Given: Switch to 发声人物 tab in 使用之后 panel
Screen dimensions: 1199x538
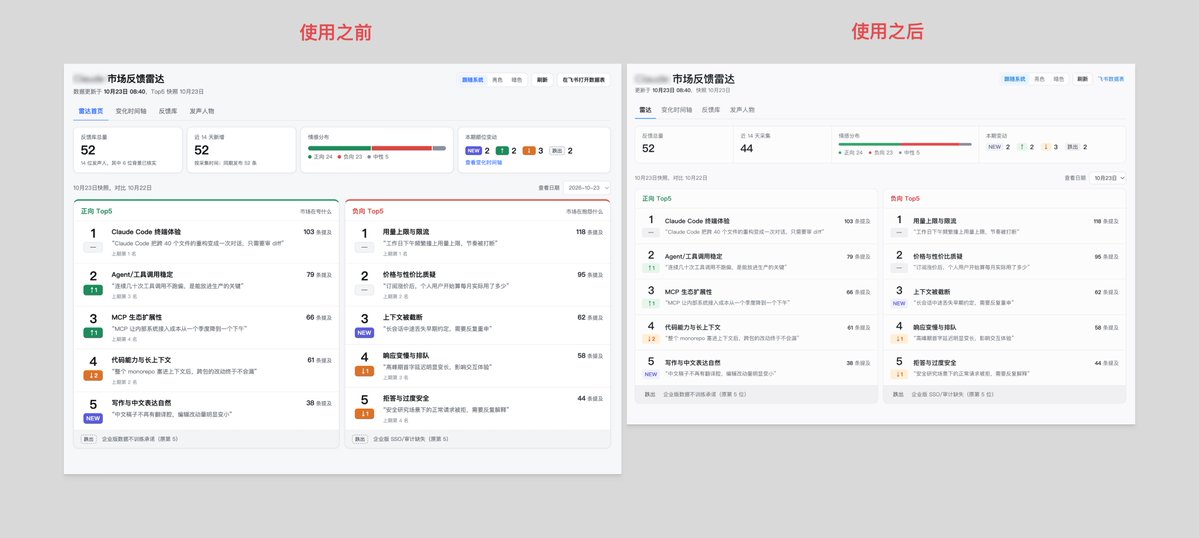Looking at the screenshot, I should (742, 110).
